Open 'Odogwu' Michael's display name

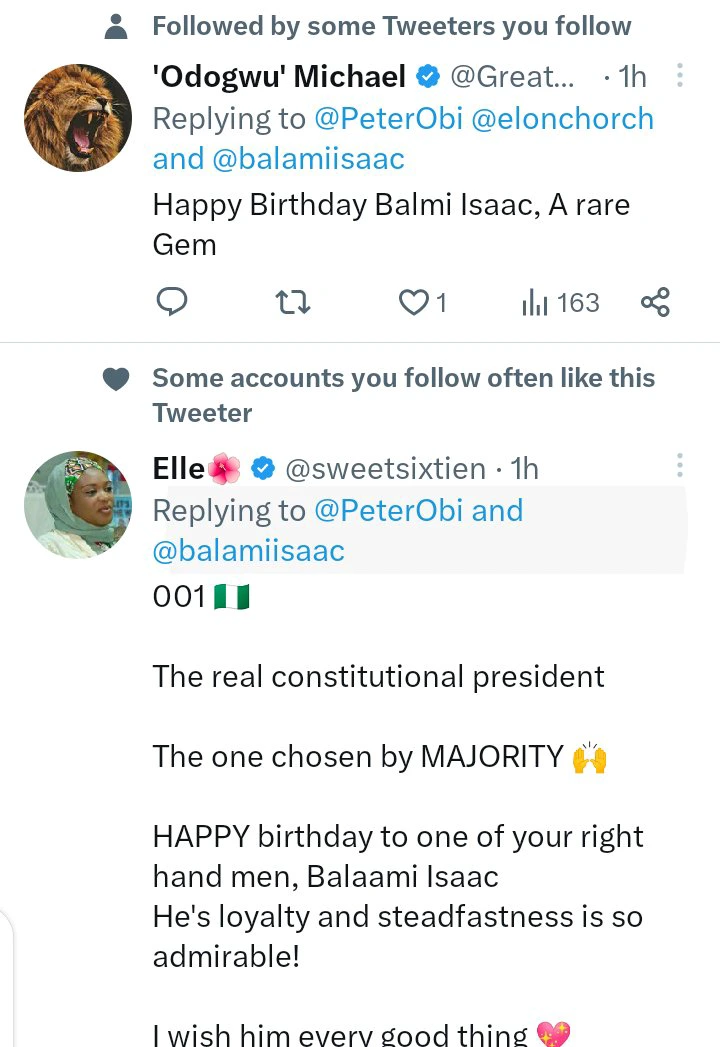click(x=279, y=76)
